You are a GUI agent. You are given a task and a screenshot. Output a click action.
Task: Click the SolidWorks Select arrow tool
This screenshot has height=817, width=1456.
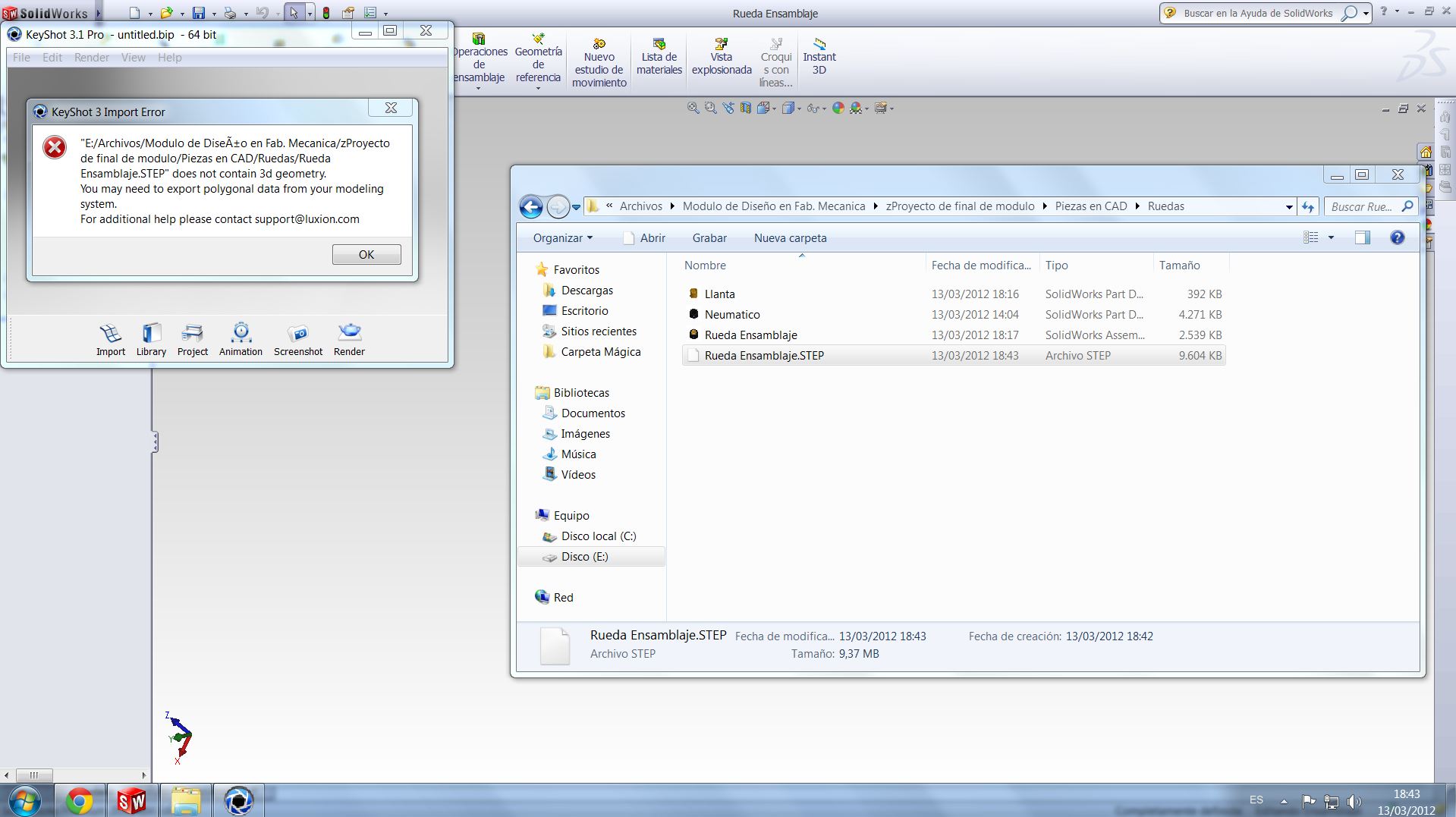pyautogui.click(x=294, y=13)
